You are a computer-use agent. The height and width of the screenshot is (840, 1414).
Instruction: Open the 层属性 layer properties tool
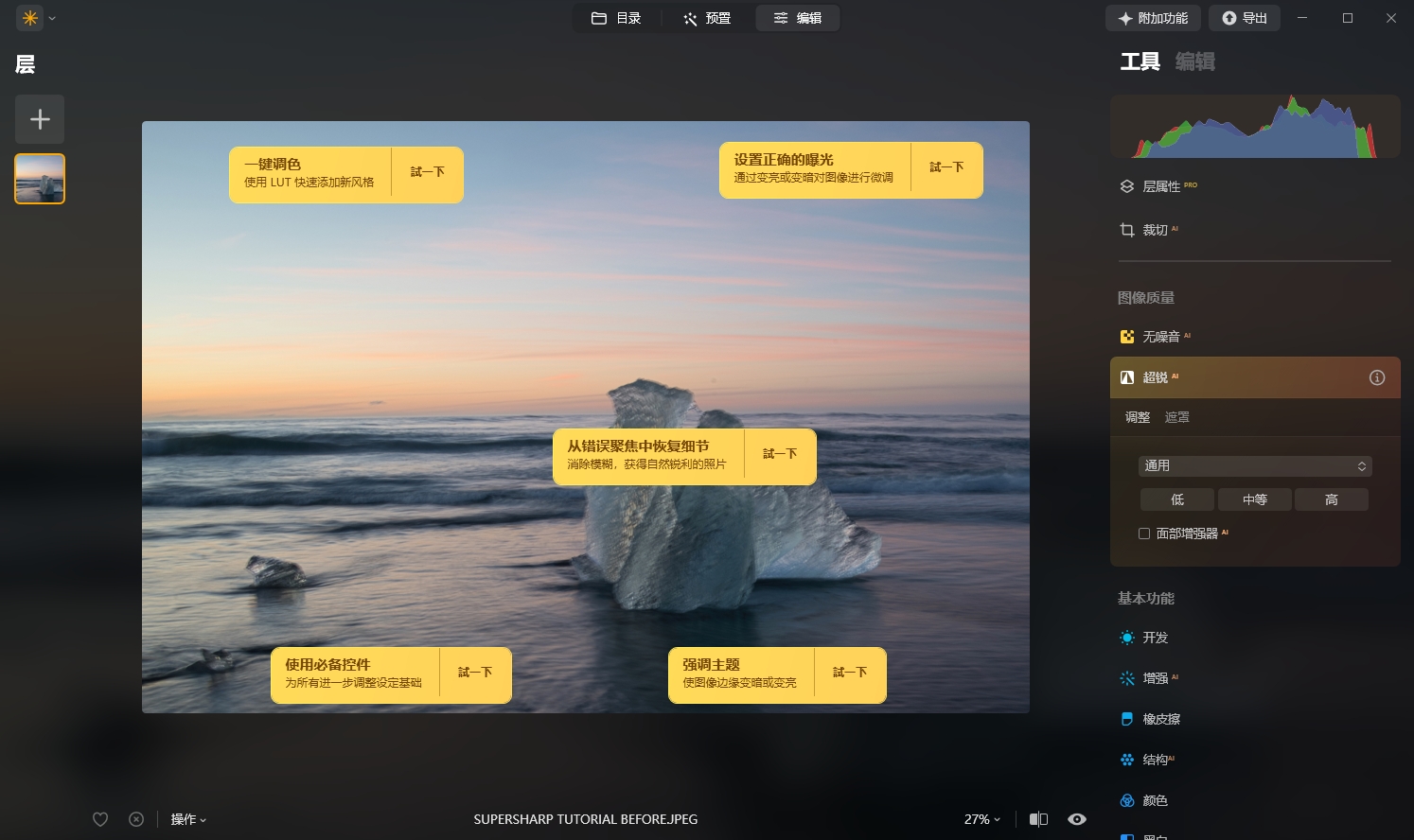tap(1158, 186)
